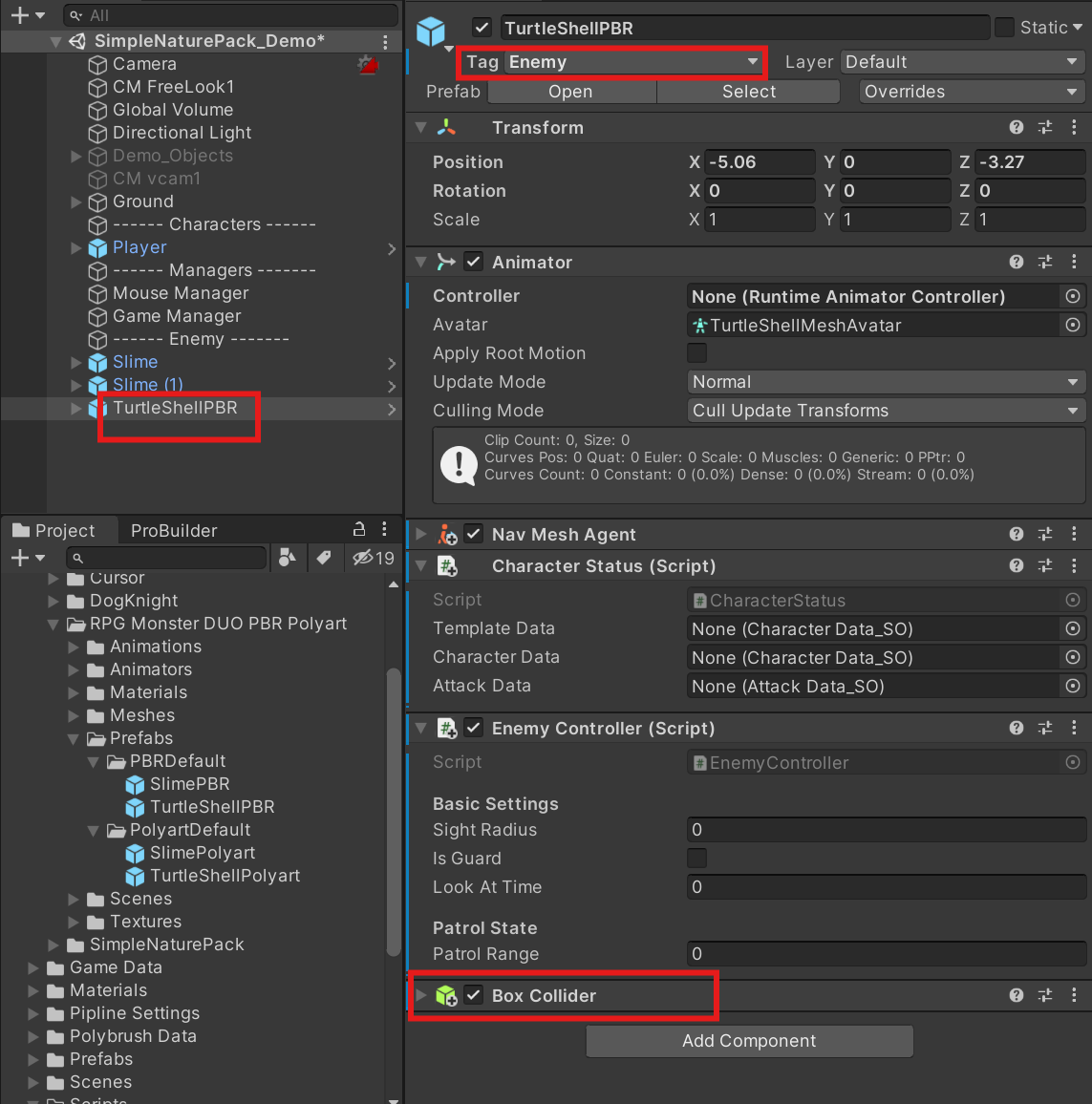Expand Player in Hierarchy
The image size is (1092, 1104).
click(76, 248)
